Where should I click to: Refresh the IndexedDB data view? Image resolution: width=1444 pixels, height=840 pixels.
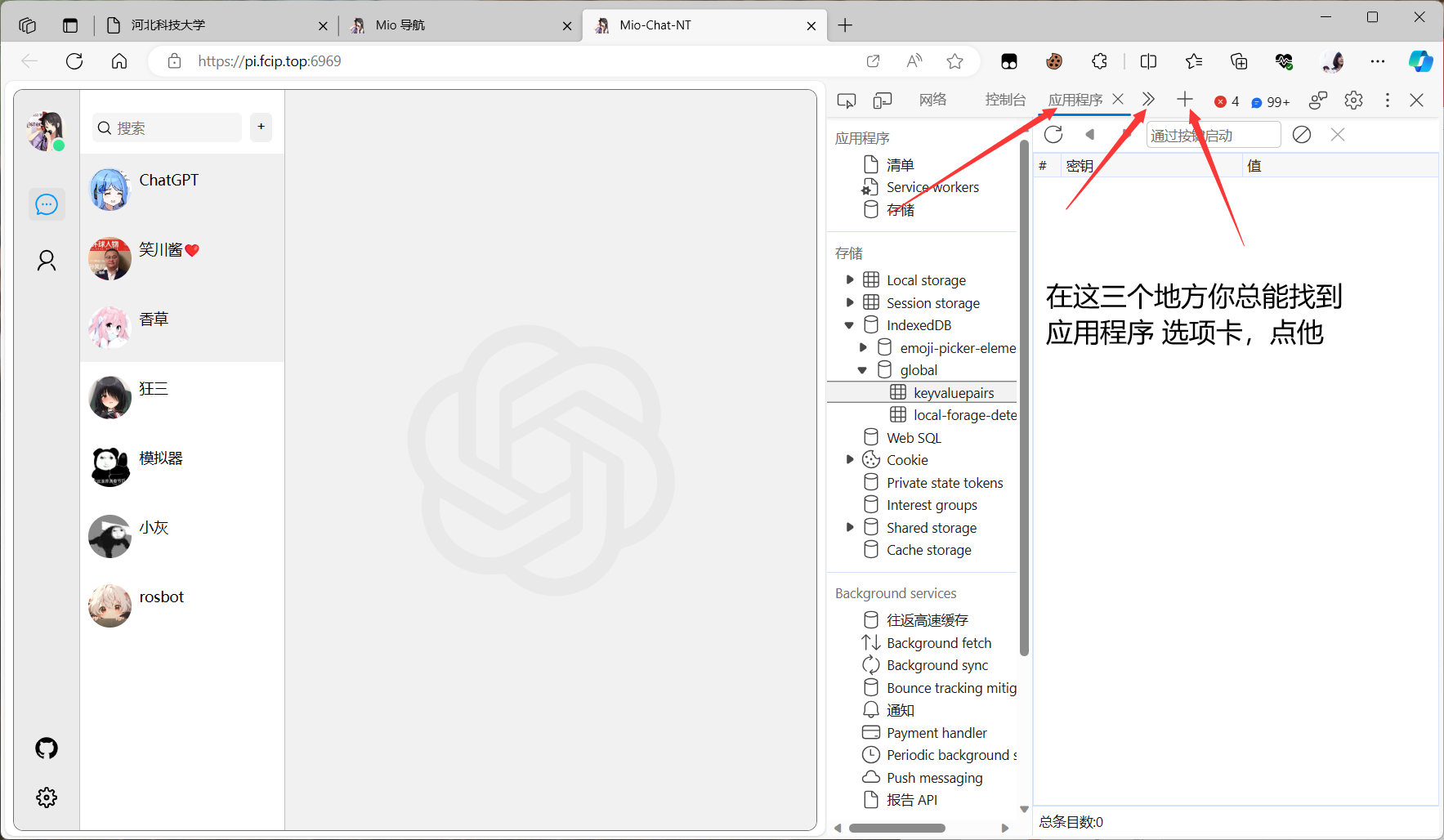tap(1053, 135)
